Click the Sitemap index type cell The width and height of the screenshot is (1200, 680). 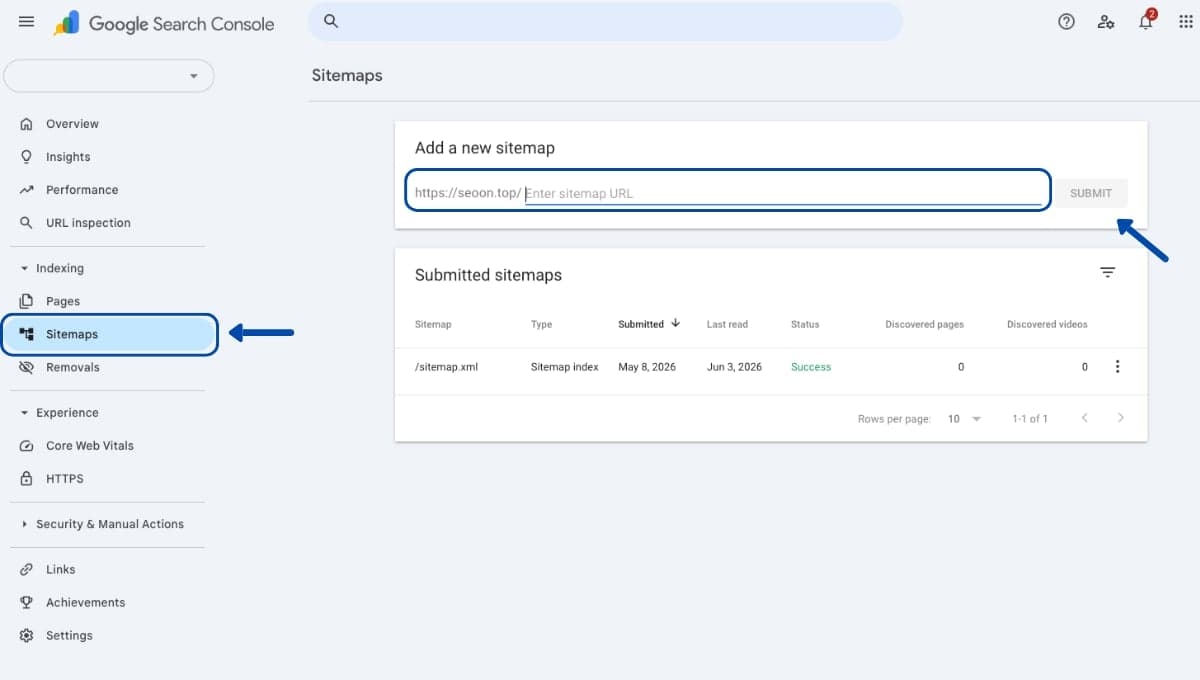pyautogui.click(x=564, y=367)
